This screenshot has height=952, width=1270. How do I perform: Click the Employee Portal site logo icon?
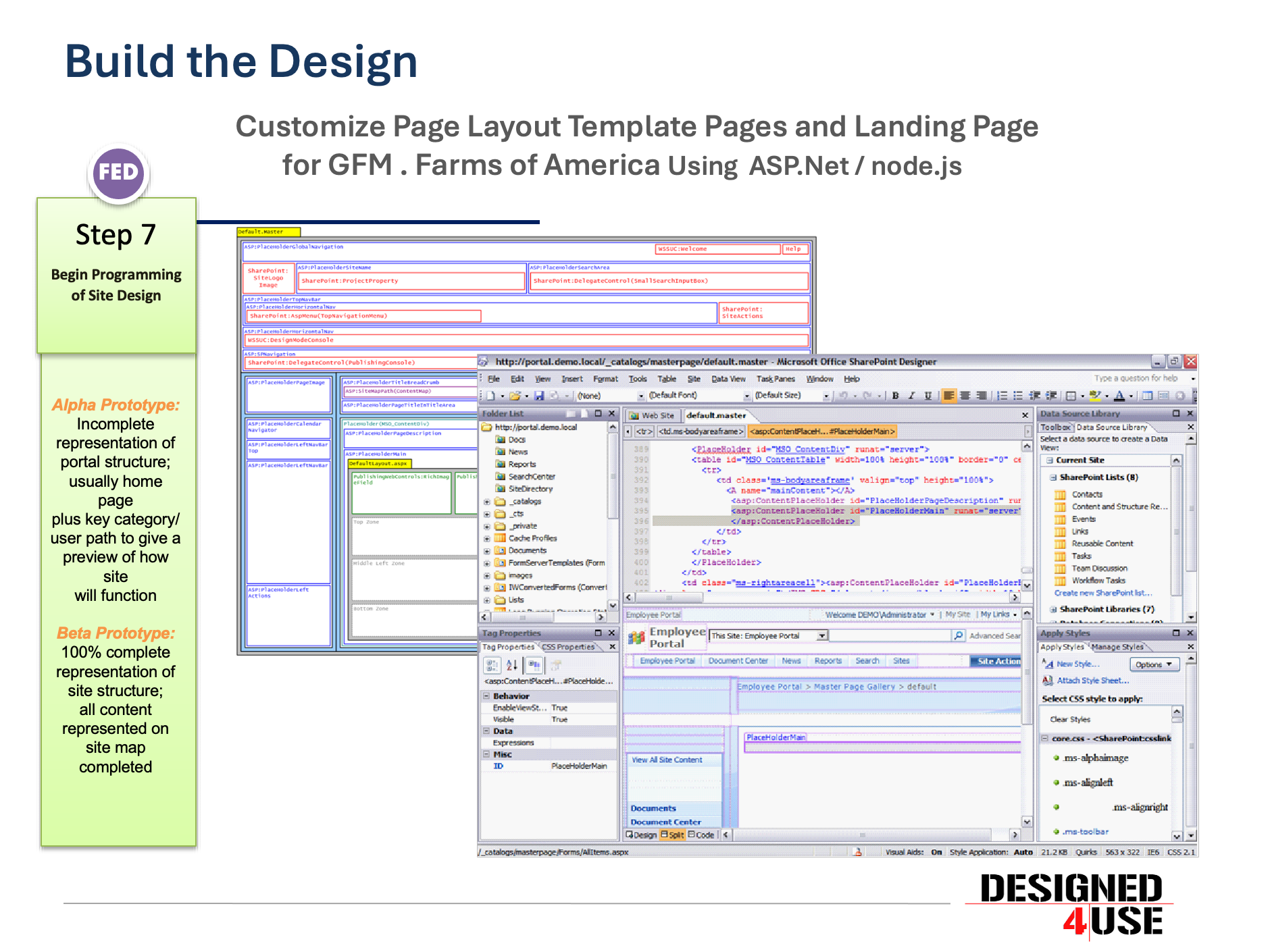636,637
